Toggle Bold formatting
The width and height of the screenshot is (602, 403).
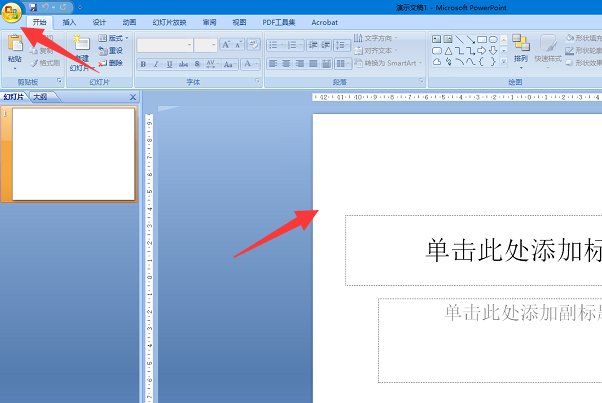(x=143, y=64)
